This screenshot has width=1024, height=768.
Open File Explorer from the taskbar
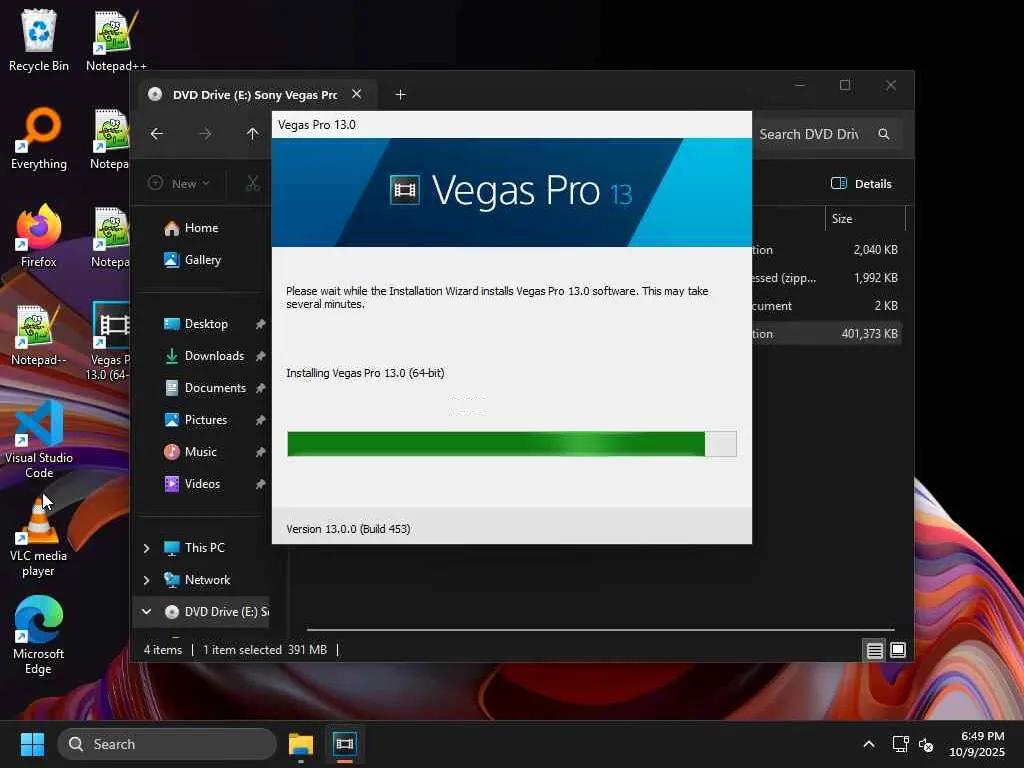click(x=301, y=744)
